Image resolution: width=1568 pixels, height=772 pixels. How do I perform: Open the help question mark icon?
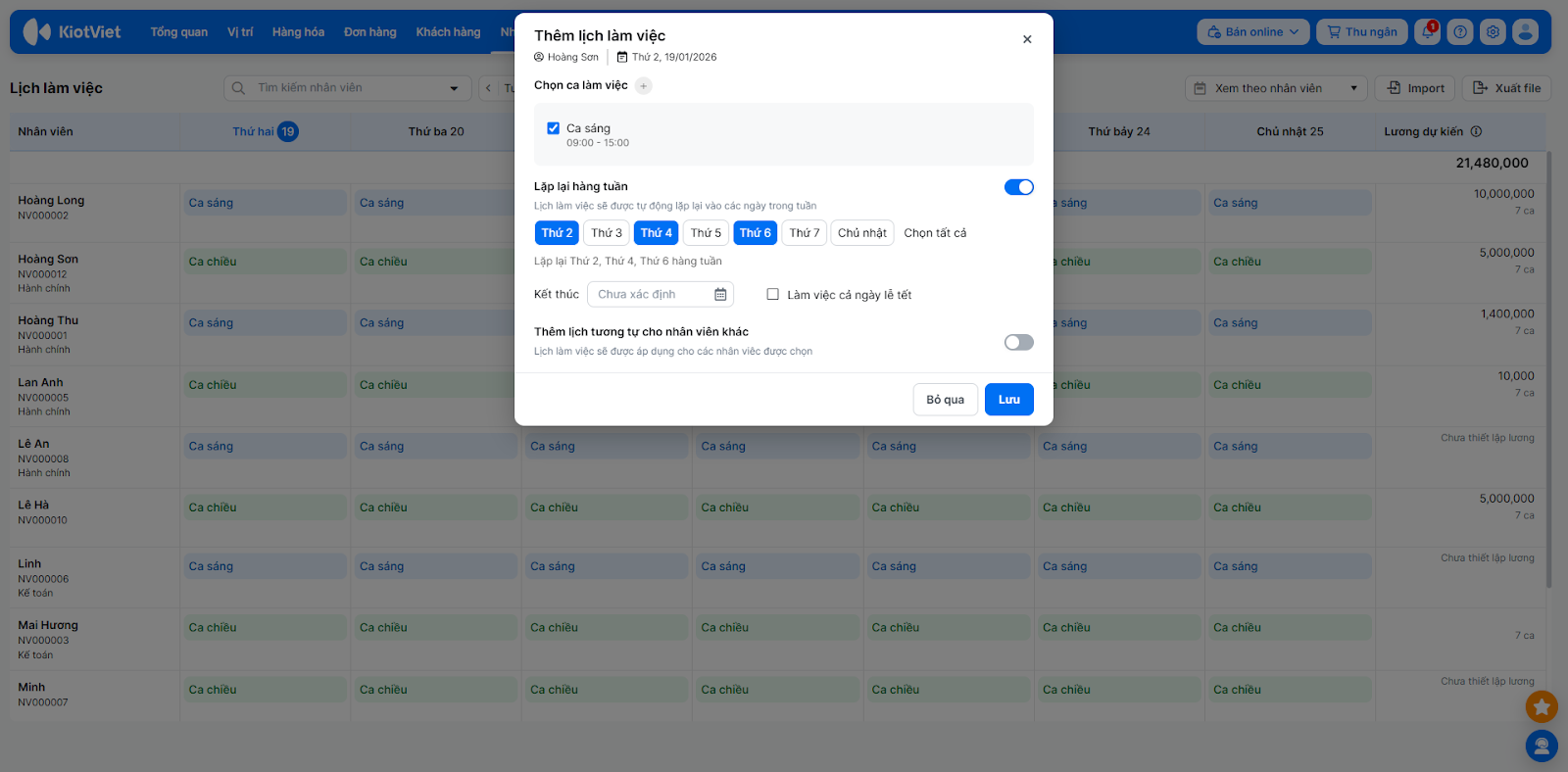(1460, 32)
